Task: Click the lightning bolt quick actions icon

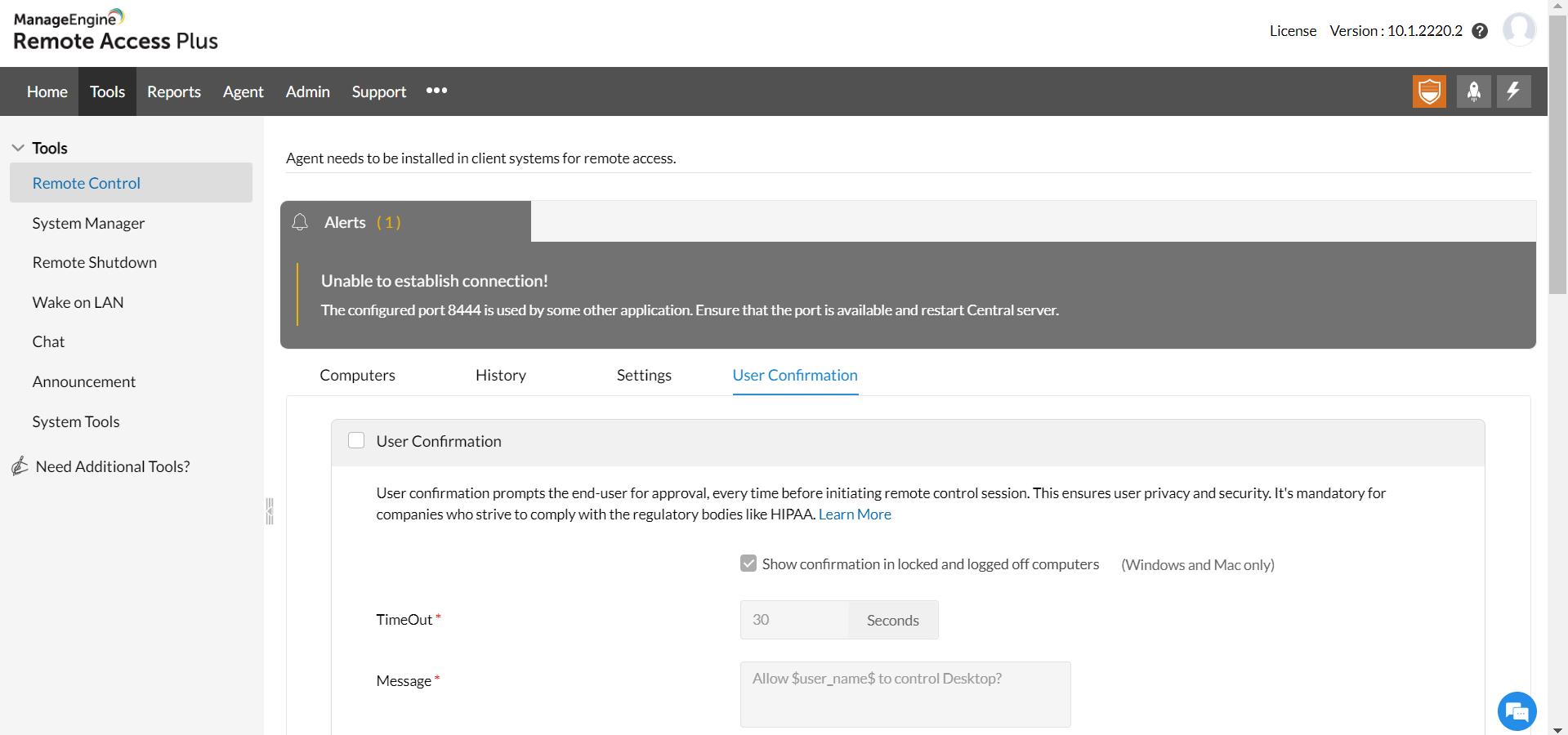Action: [x=1513, y=91]
